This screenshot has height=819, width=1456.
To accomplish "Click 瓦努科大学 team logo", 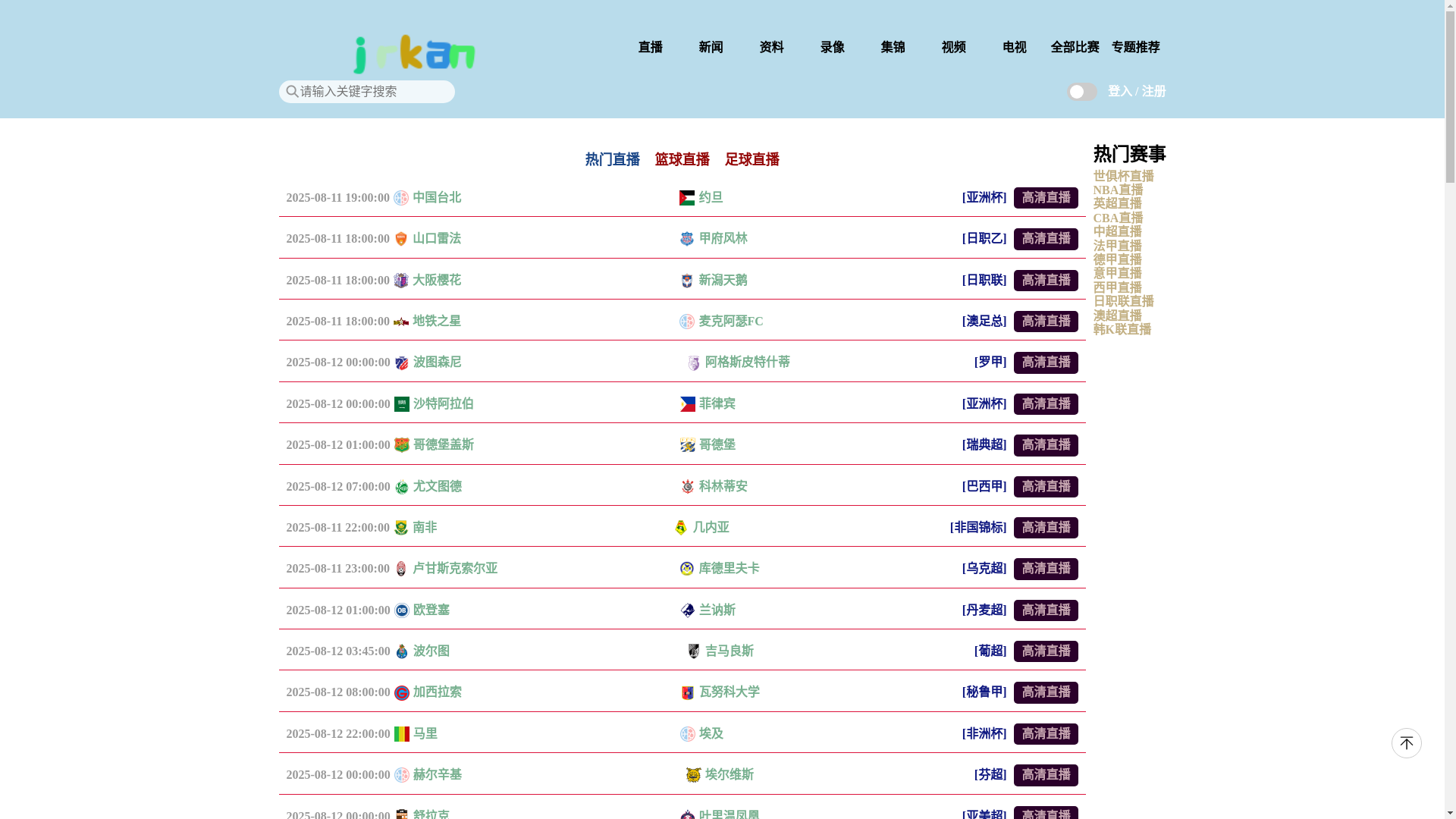I will pyautogui.click(x=688, y=692).
